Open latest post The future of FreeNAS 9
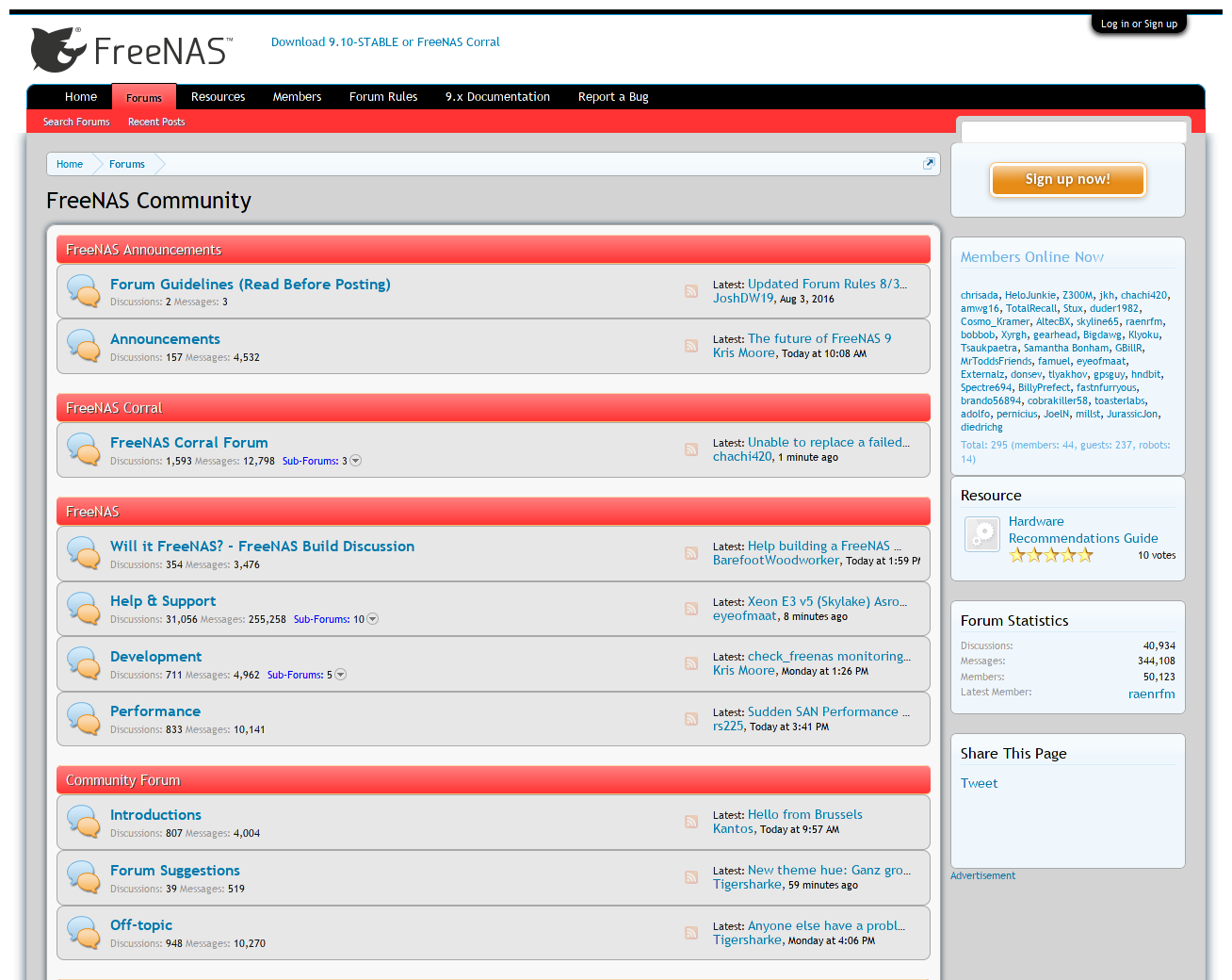Screen dimensions: 1232x980 (819, 338)
